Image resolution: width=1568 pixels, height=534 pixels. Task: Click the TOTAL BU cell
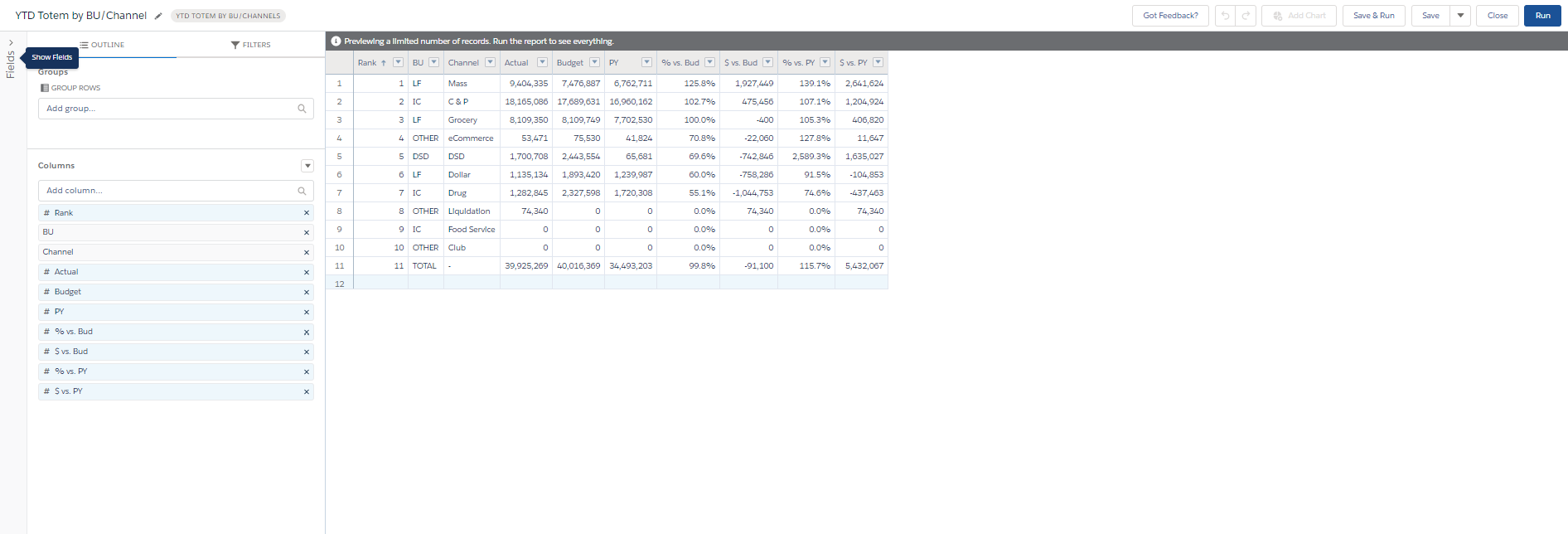426,266
